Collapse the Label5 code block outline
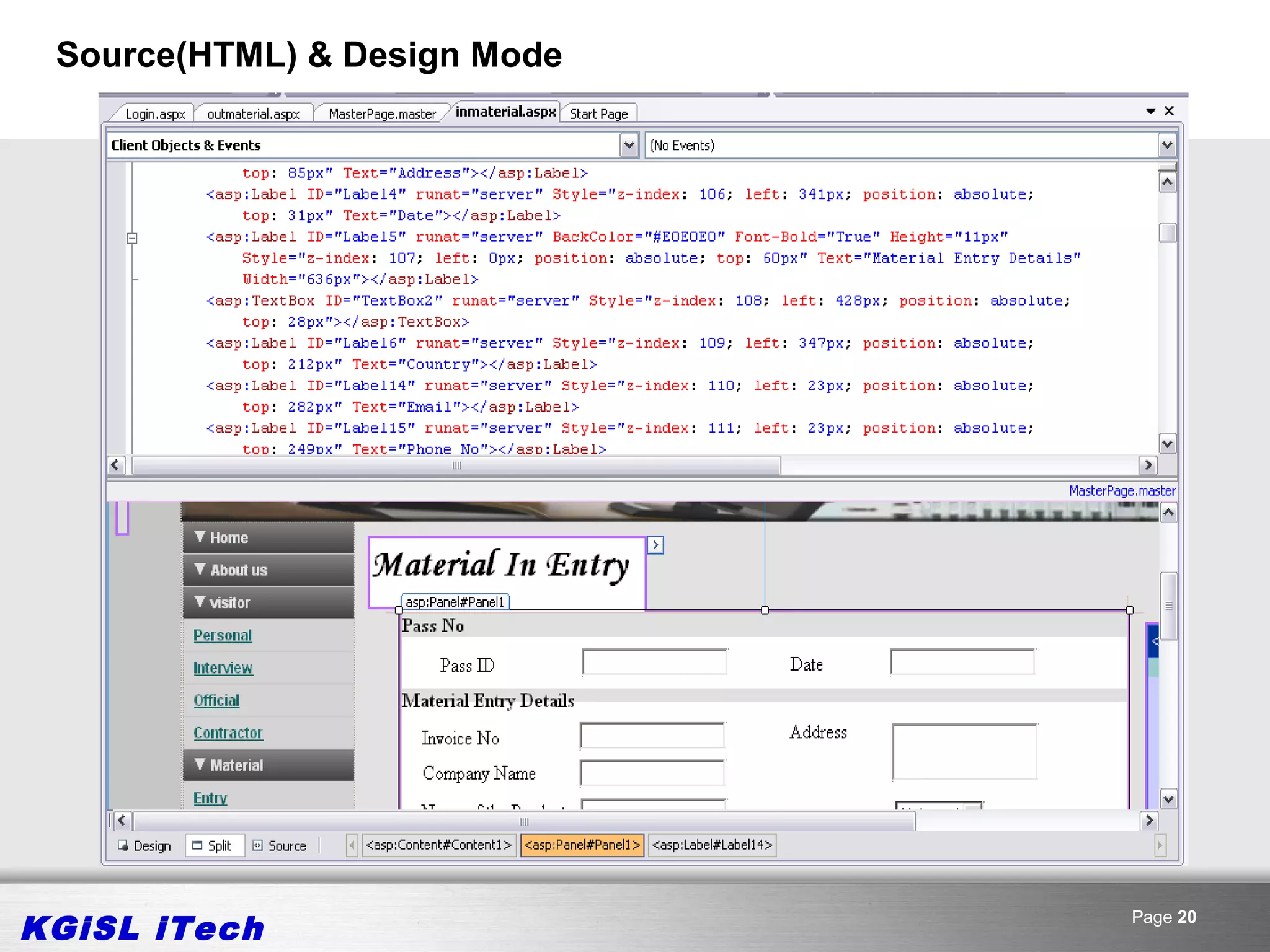1270x952 pixels. 132,238
